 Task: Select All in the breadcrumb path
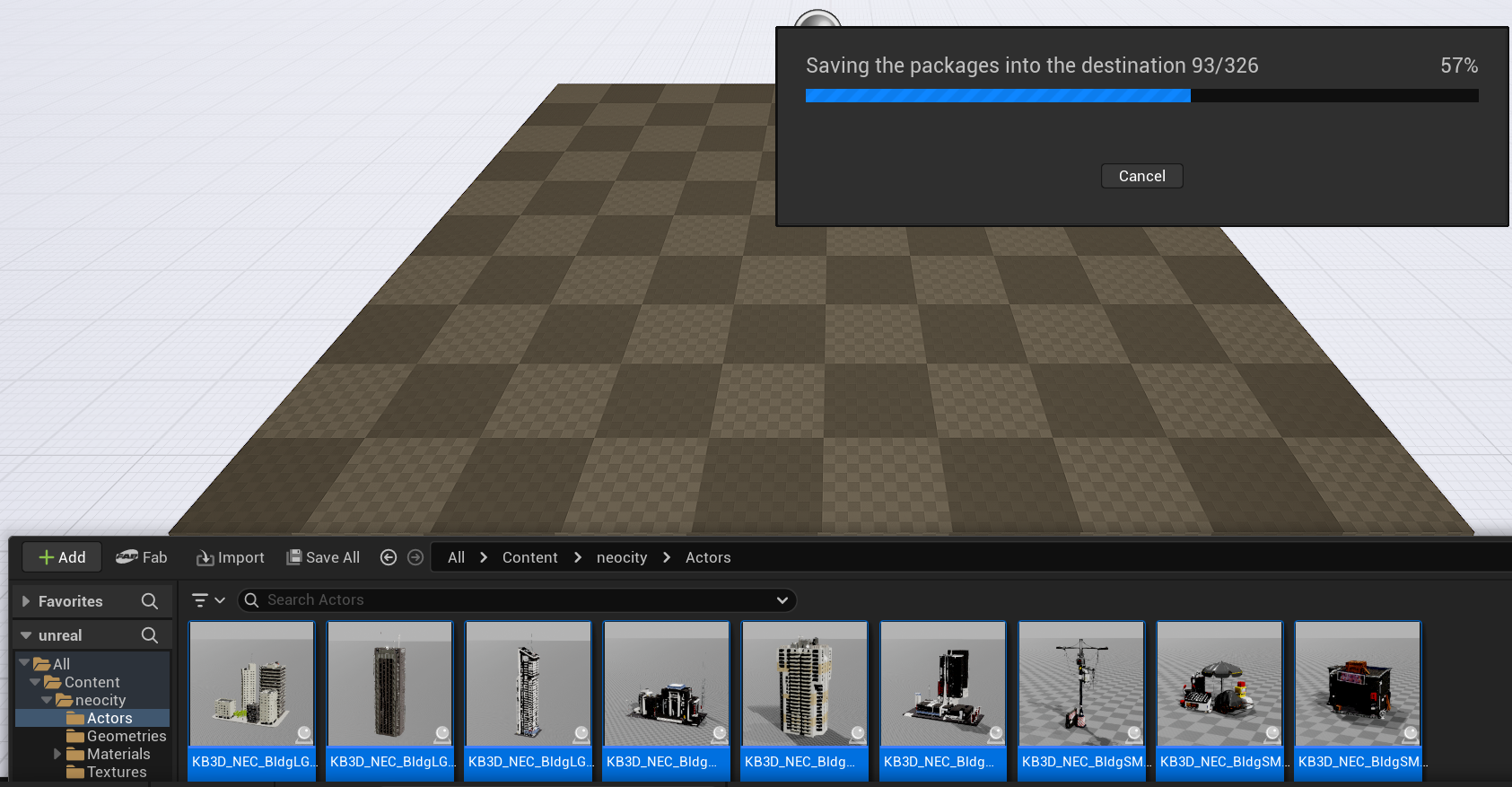click(456, 557)
